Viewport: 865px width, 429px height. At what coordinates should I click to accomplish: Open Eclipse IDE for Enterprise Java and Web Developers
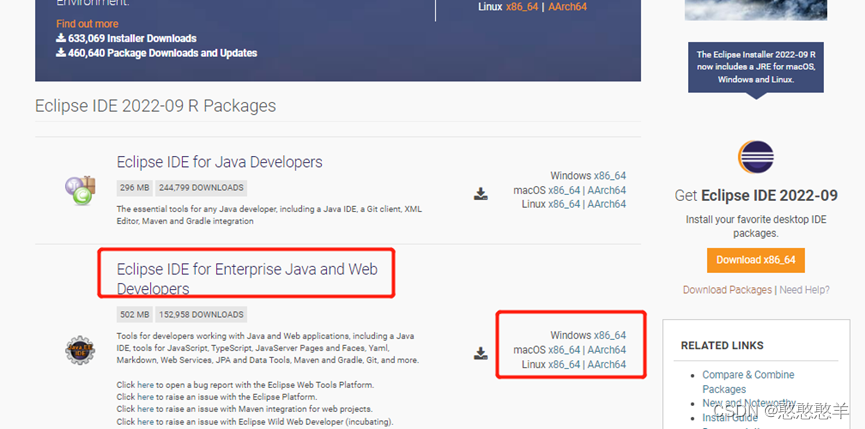247,278
